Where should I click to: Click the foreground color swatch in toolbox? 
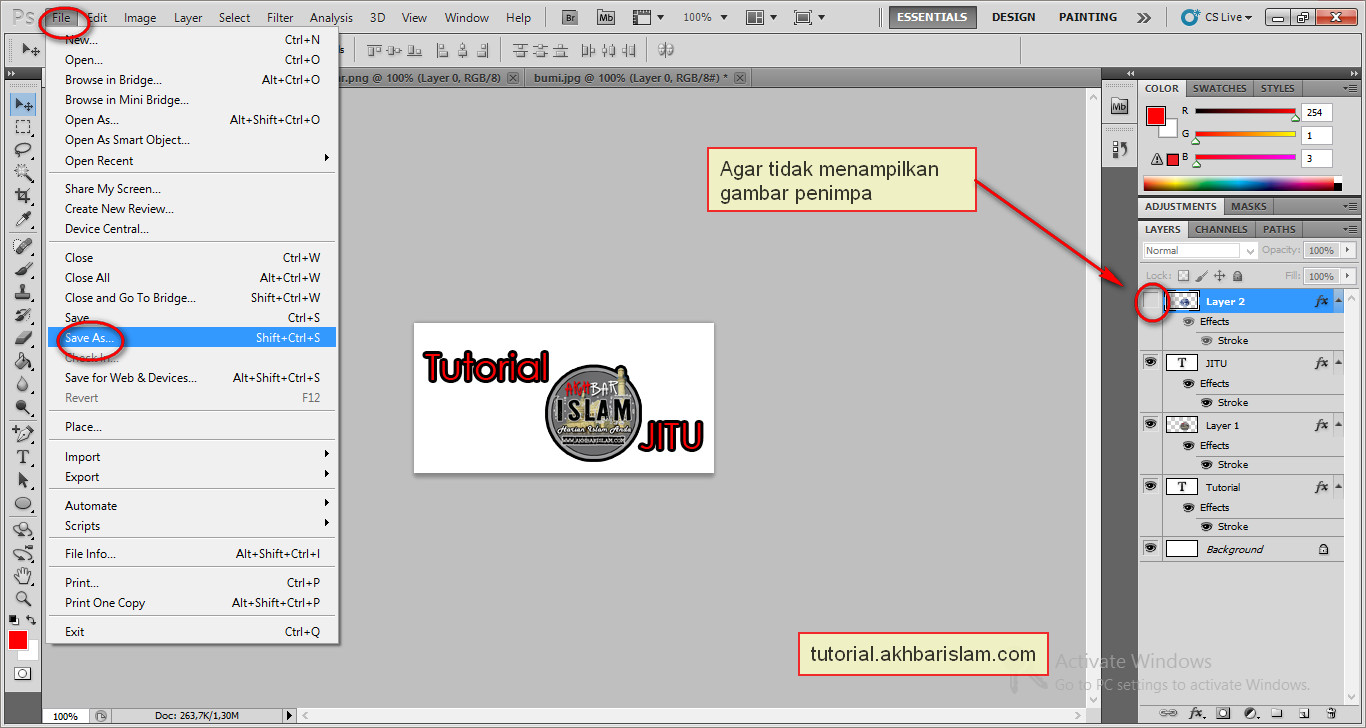[18, 640]
